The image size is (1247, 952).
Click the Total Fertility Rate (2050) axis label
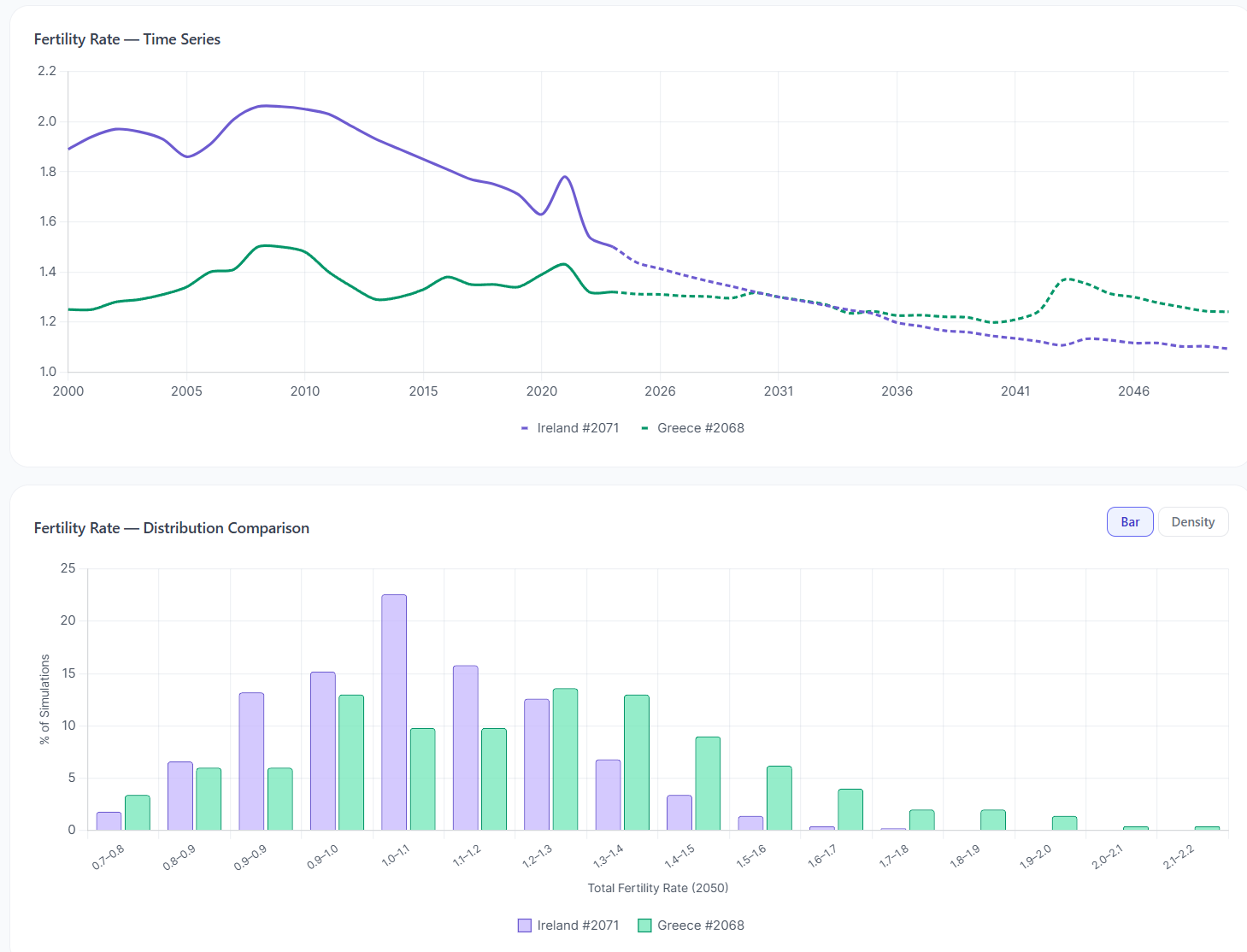pos(657,888)
